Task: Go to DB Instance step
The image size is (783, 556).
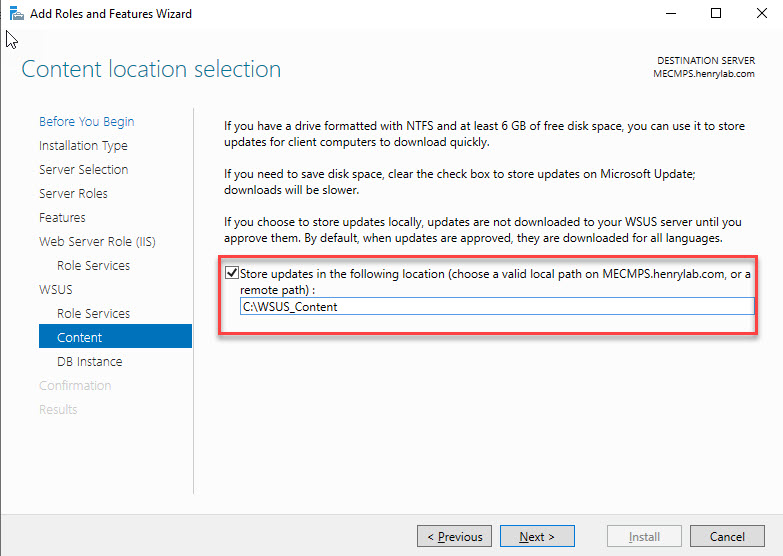Action: coord(90,362)
